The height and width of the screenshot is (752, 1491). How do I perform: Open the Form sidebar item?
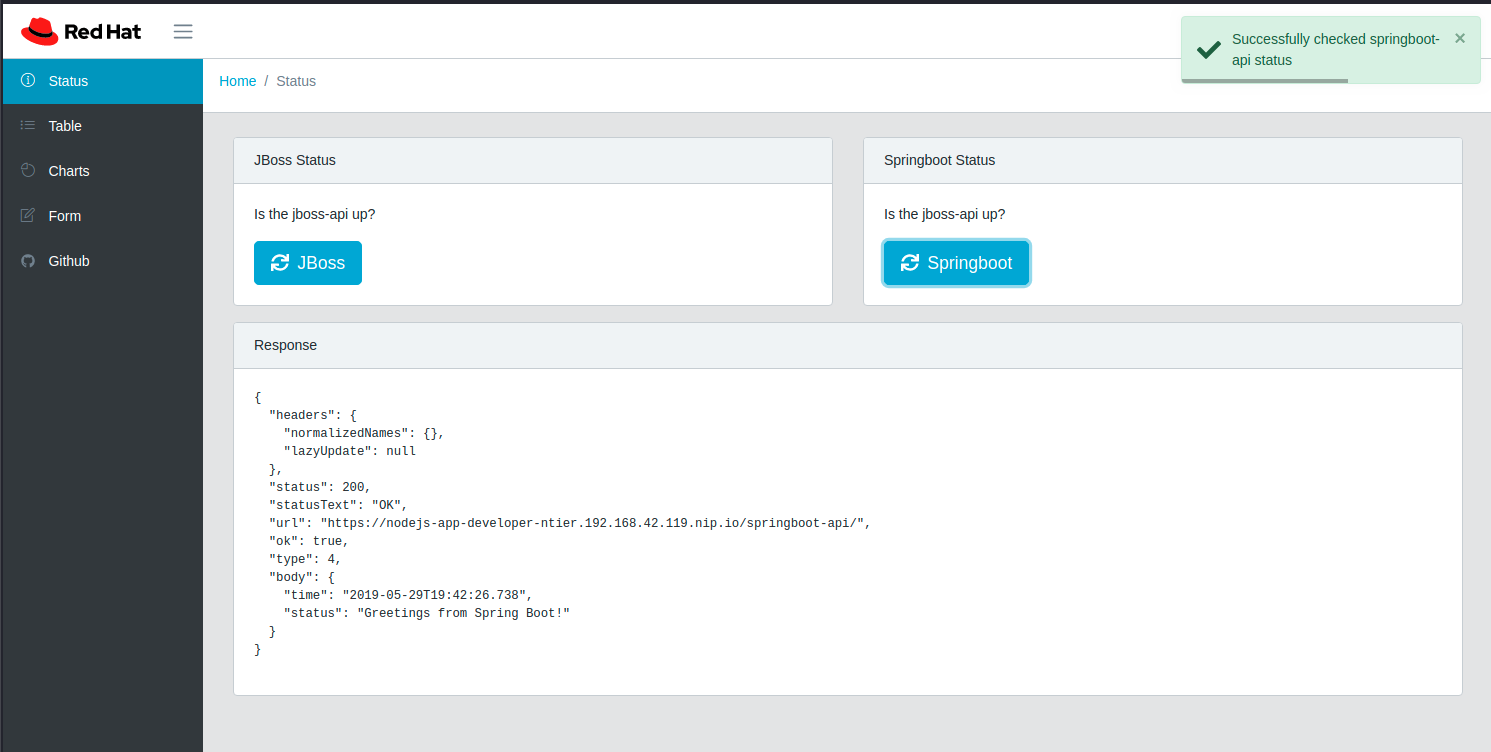103,216
